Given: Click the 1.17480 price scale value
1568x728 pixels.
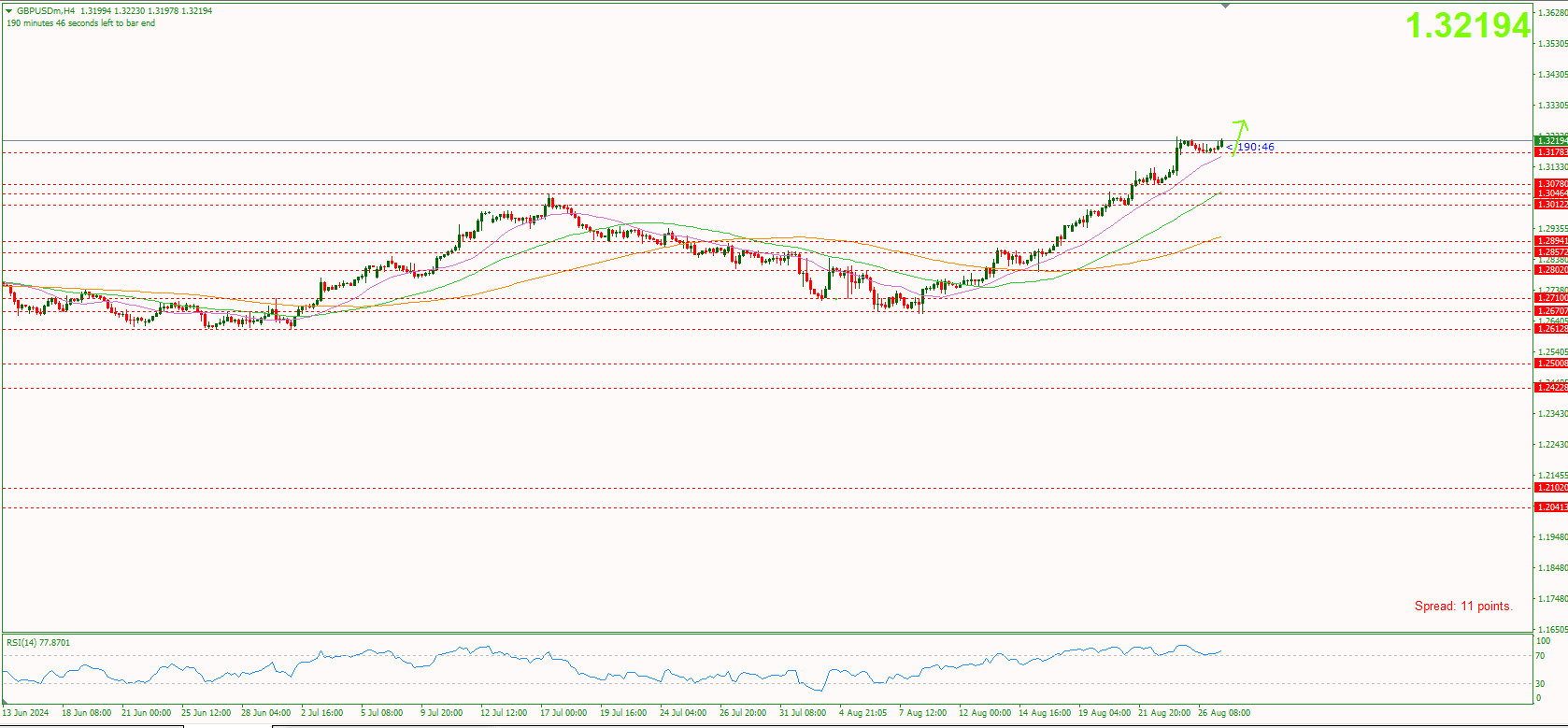Looking at the screenshot, I should [1554, 599].
